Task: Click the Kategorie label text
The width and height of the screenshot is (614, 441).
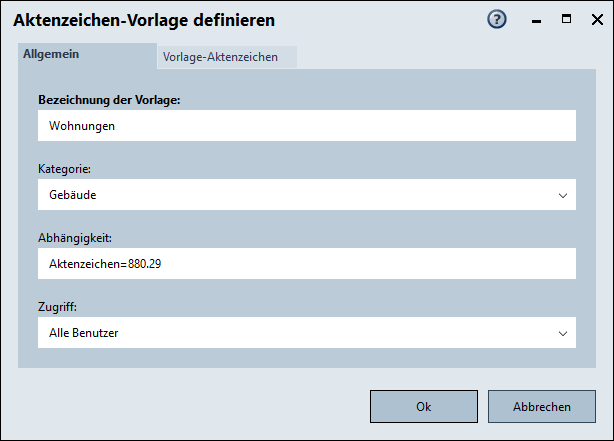Action: pos(65,170)
